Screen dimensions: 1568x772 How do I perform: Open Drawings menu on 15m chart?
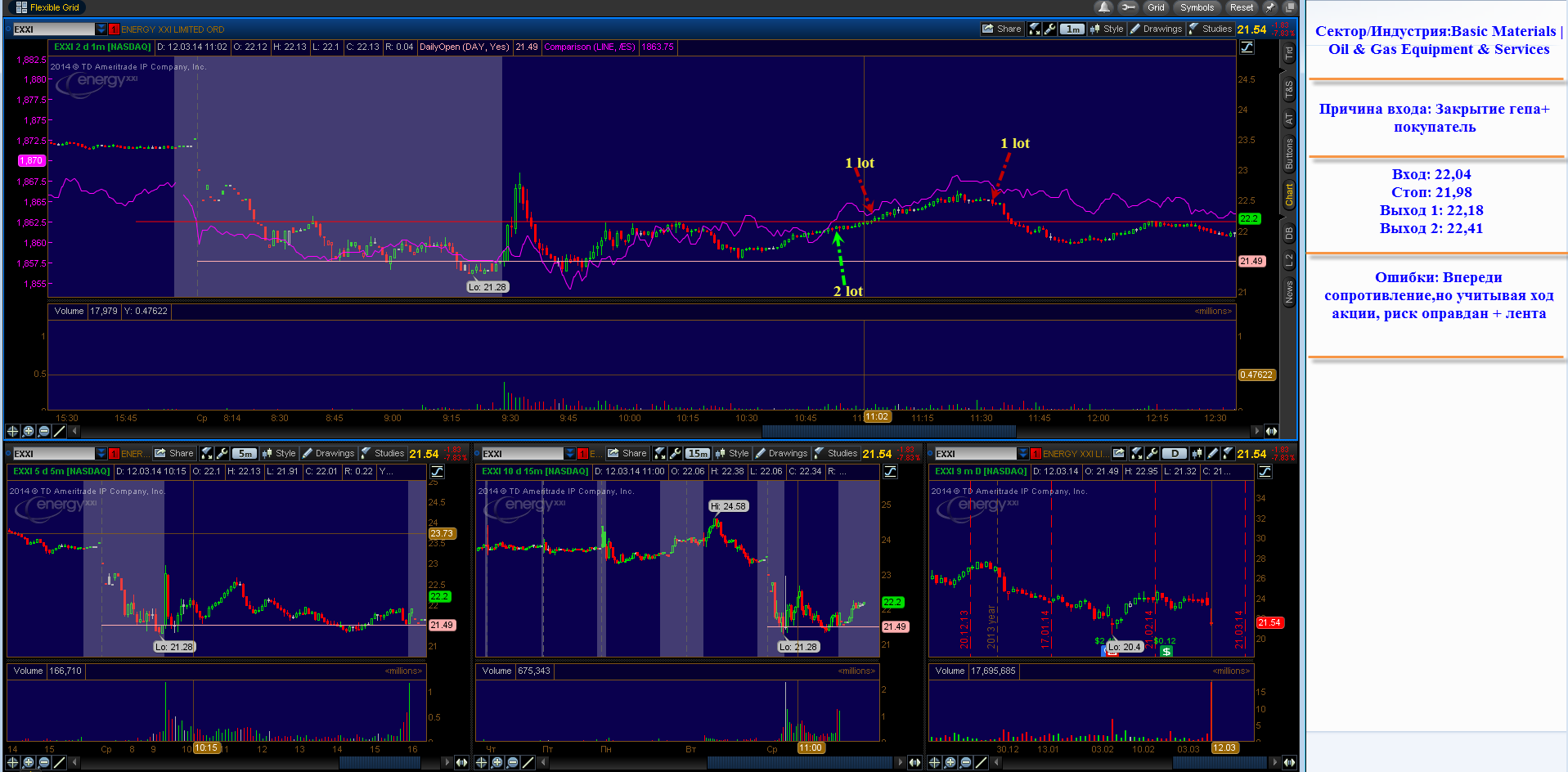[x=781, y=453]
